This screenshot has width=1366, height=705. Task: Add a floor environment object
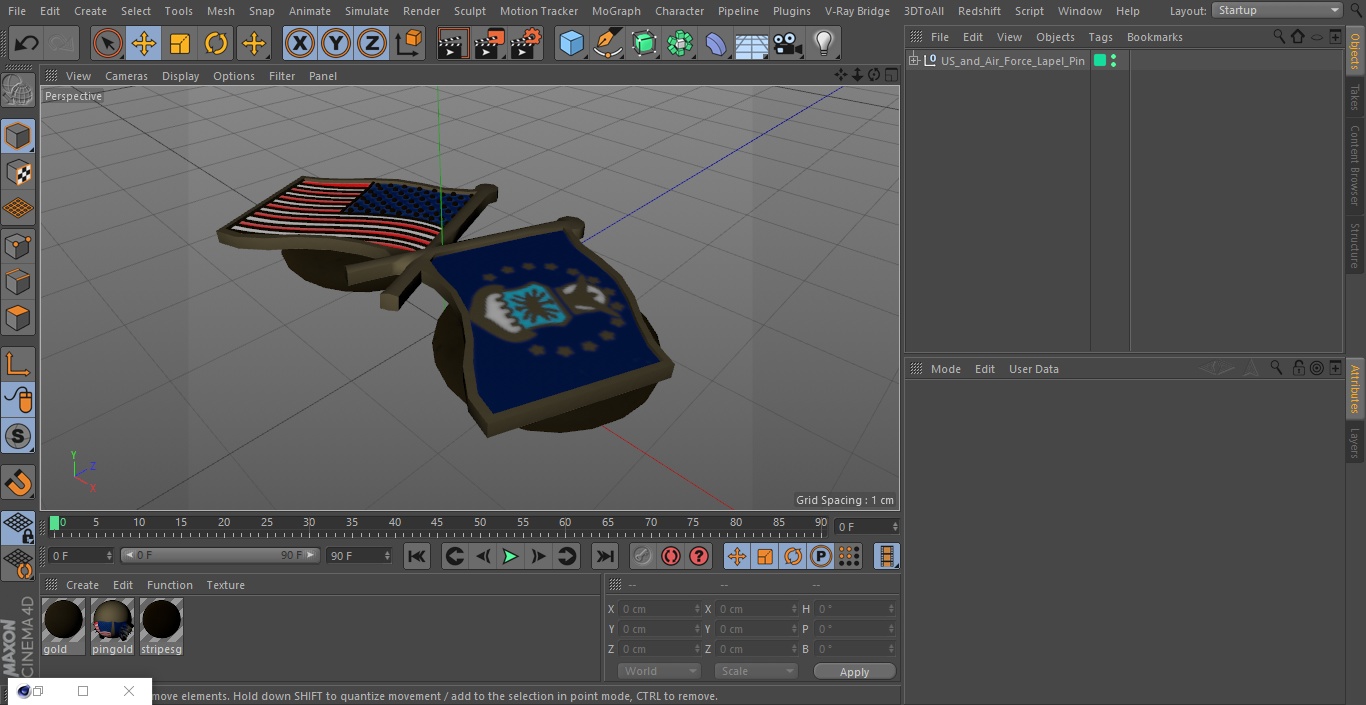(752, 43)
